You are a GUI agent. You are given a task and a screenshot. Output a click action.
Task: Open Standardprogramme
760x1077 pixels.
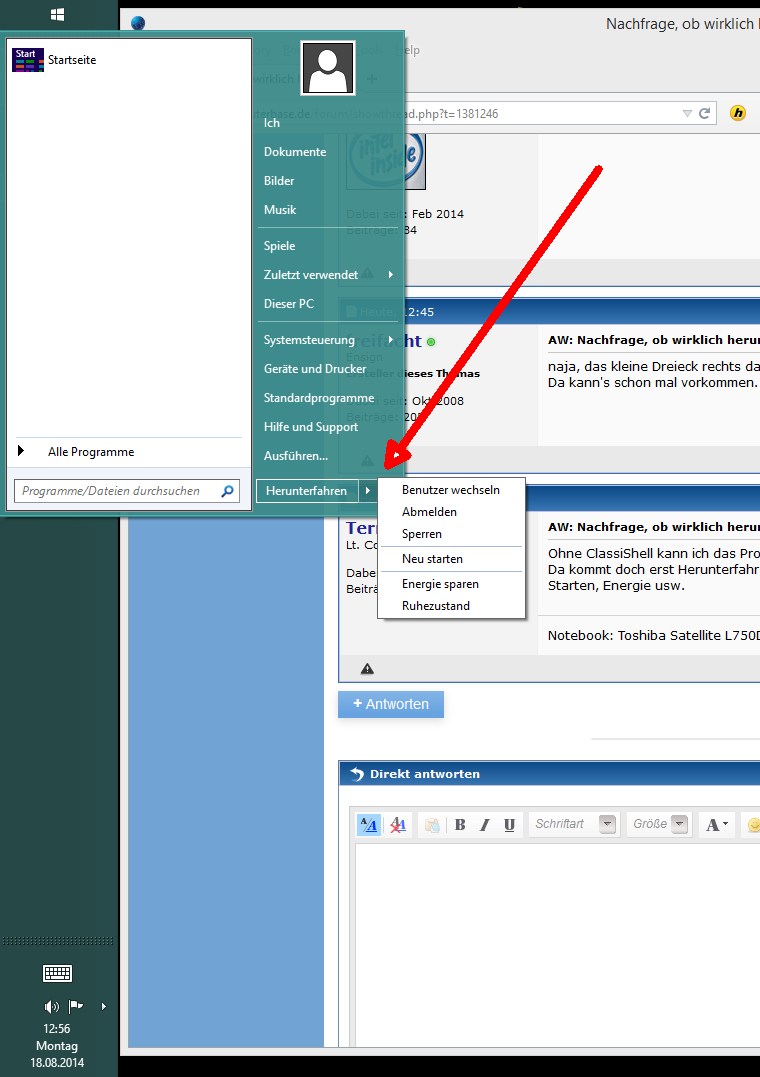[x=319, y=398]
